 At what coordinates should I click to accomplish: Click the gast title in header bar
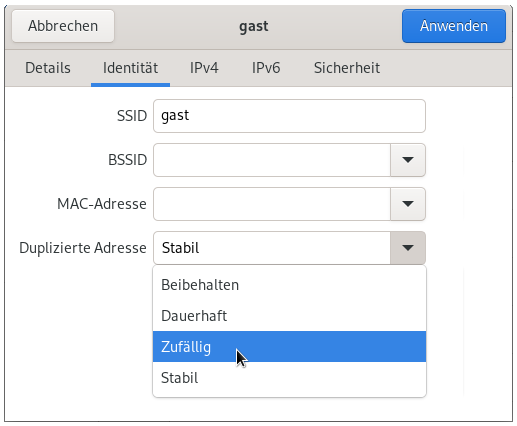(x=254, y=26)
